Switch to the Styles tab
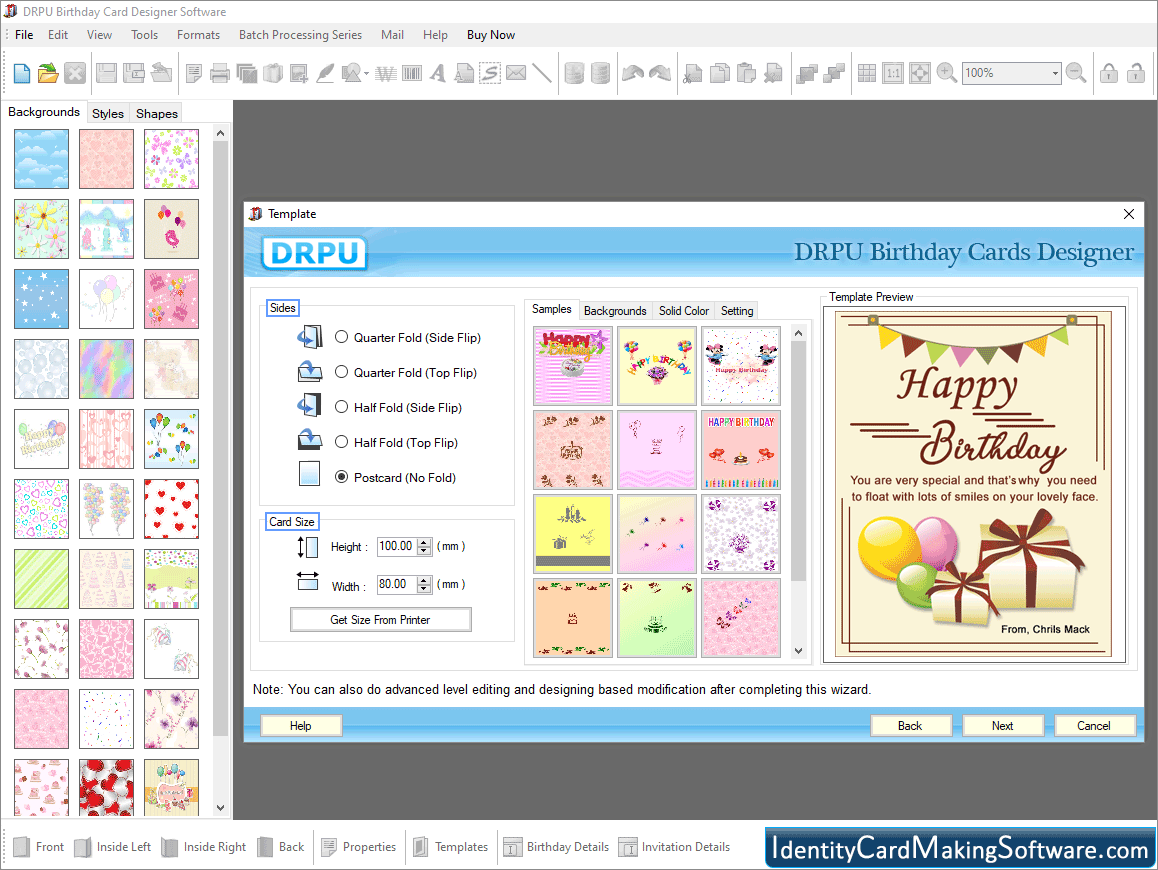 (108, 114)
